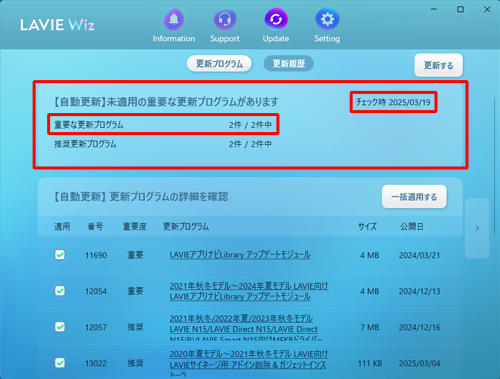Maximize the LAVIE Wiz window

click(x=460, y=9)
